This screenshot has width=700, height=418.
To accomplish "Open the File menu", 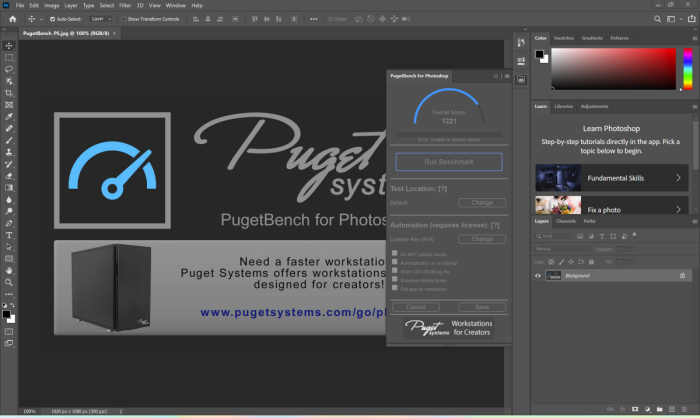I will pyautogui.click(x=20, y=5).
